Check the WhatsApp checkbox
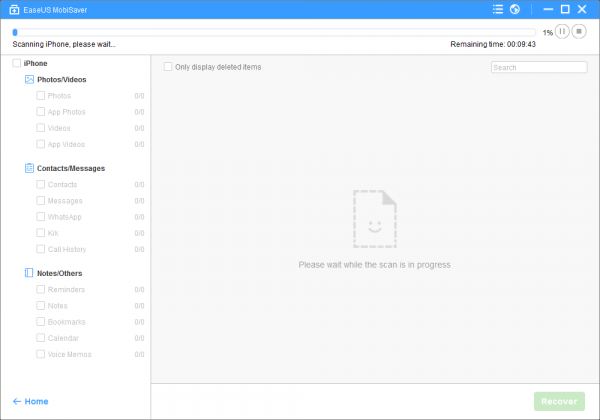This screenshot has height=420, width=600. coord(41,217)
